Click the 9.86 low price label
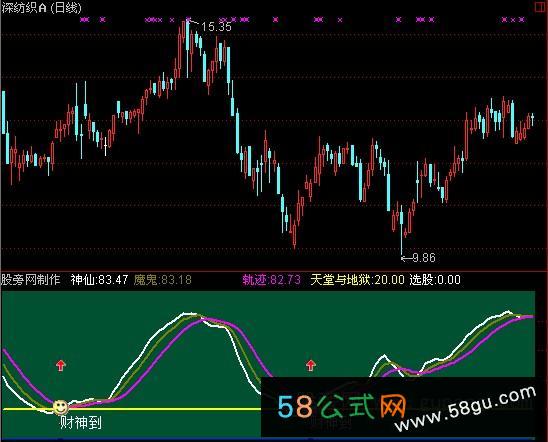Image resolution: width=548 pixels, height=442 pixels. (x=424, y=258)
